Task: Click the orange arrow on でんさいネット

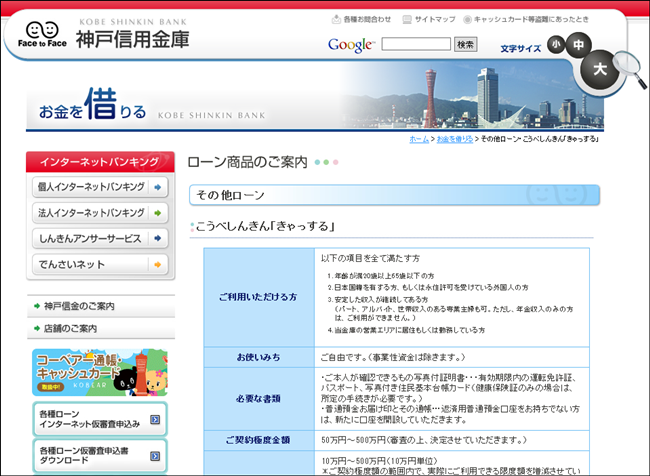Action: coord(158,265)
